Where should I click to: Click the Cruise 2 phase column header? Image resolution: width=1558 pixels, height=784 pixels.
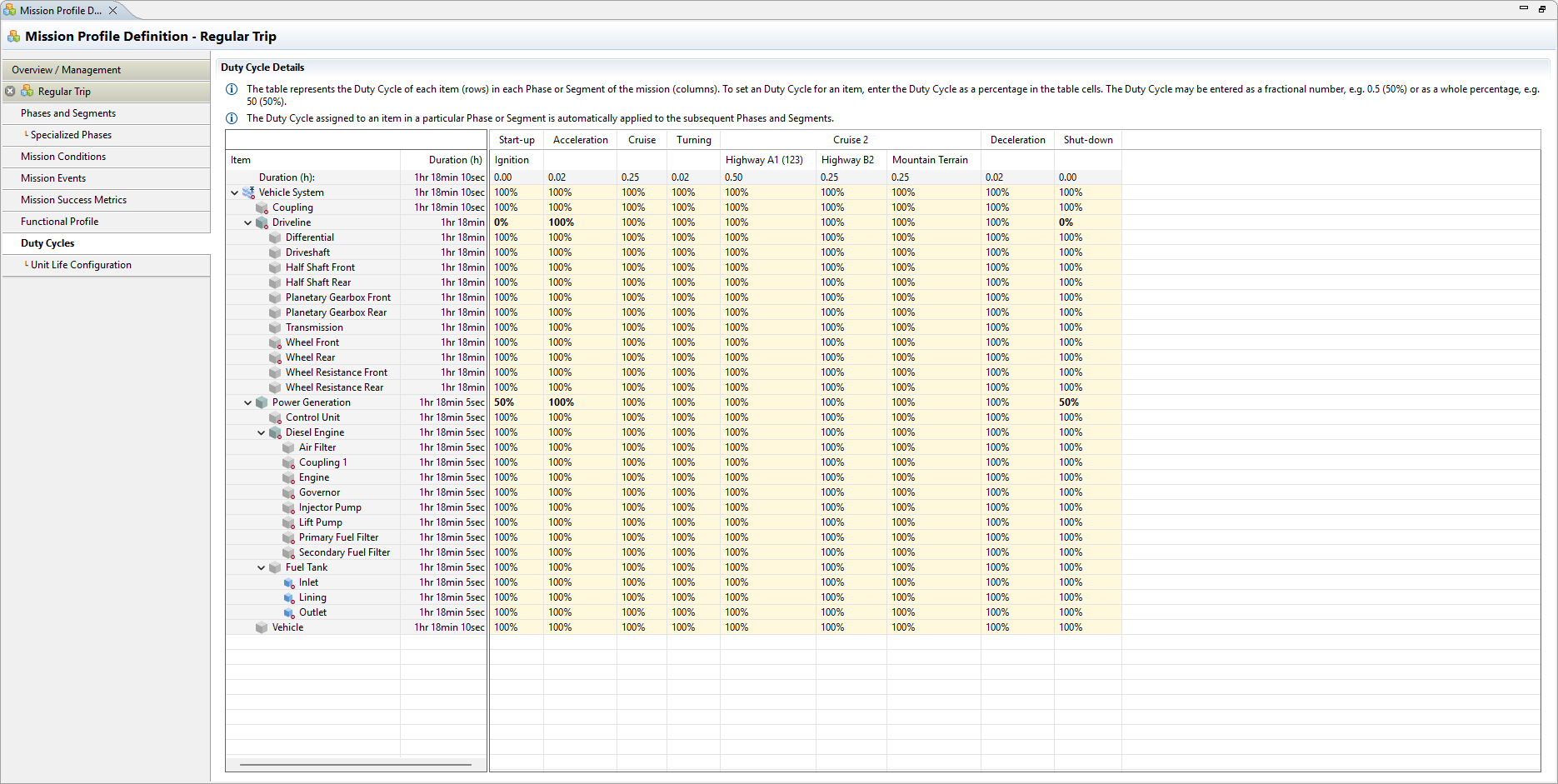pos(851,140)
